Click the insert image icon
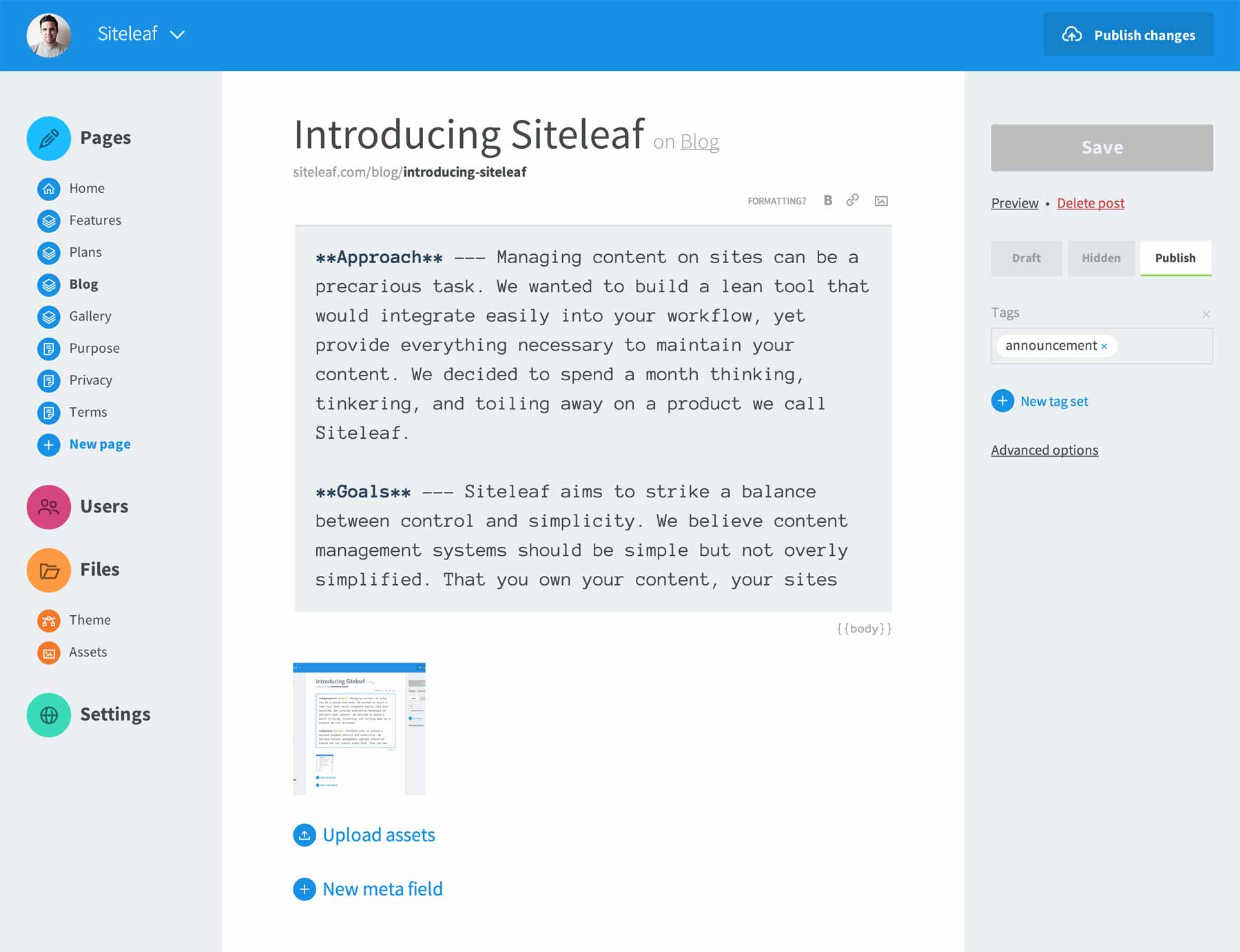The image size is (1240, 952). (x=880, y=201)
